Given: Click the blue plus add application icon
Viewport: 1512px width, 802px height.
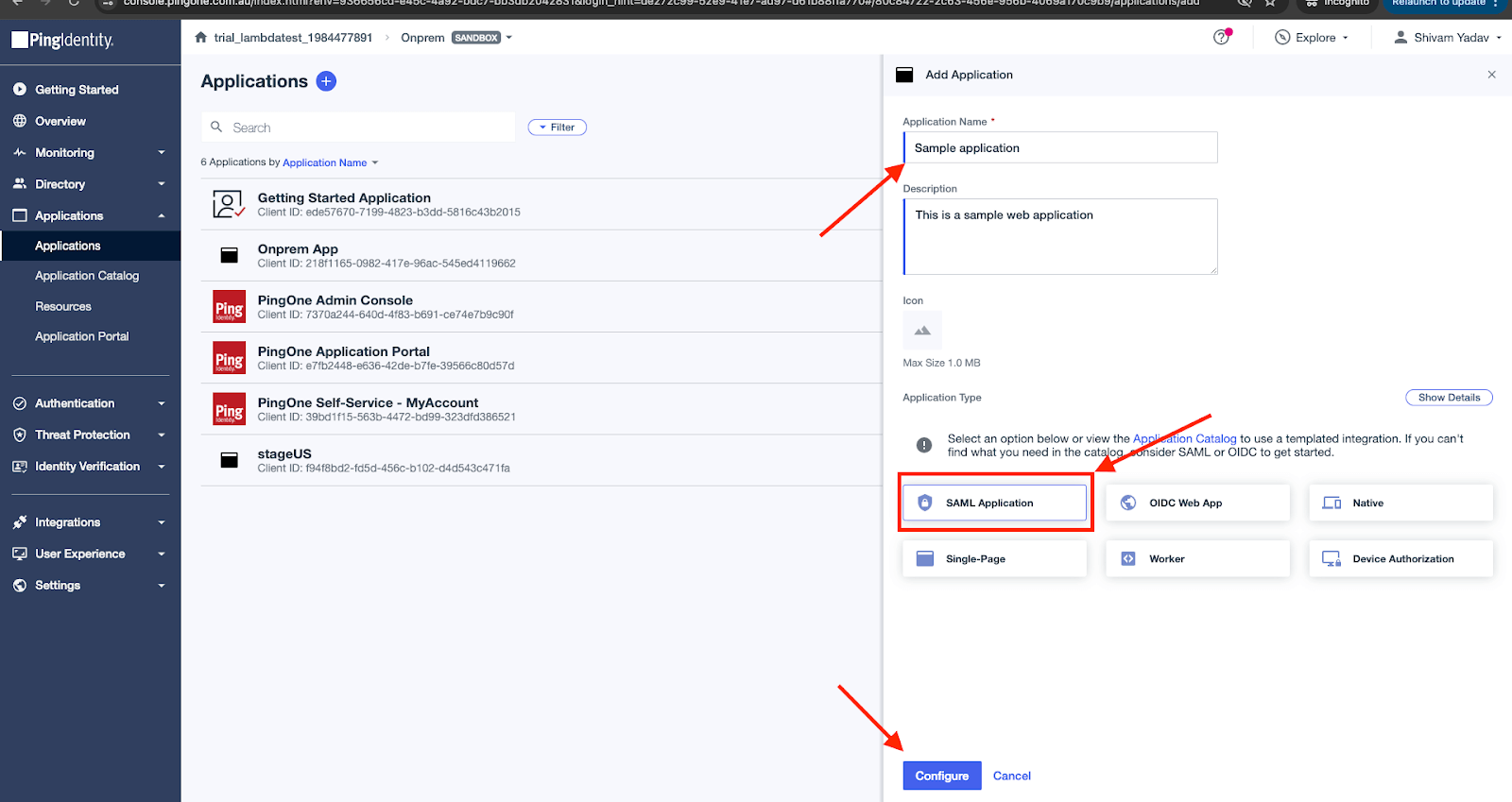Looking at the screenshot, I should [326, 81].
